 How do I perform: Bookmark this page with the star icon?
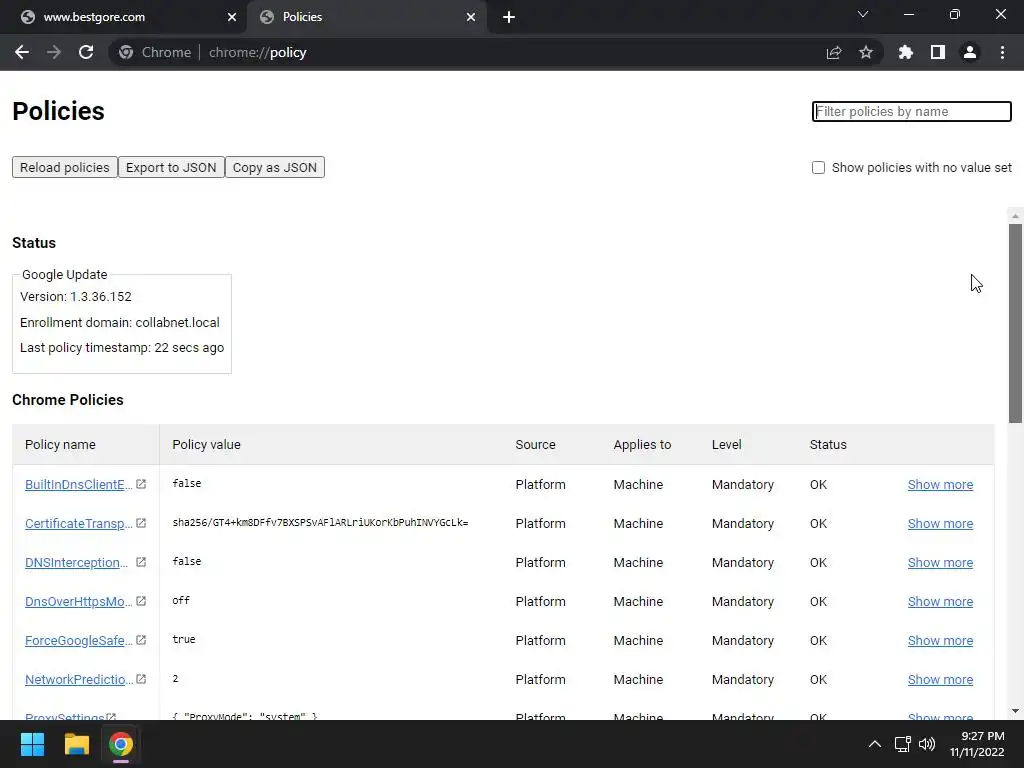click(x=866, y=52)
